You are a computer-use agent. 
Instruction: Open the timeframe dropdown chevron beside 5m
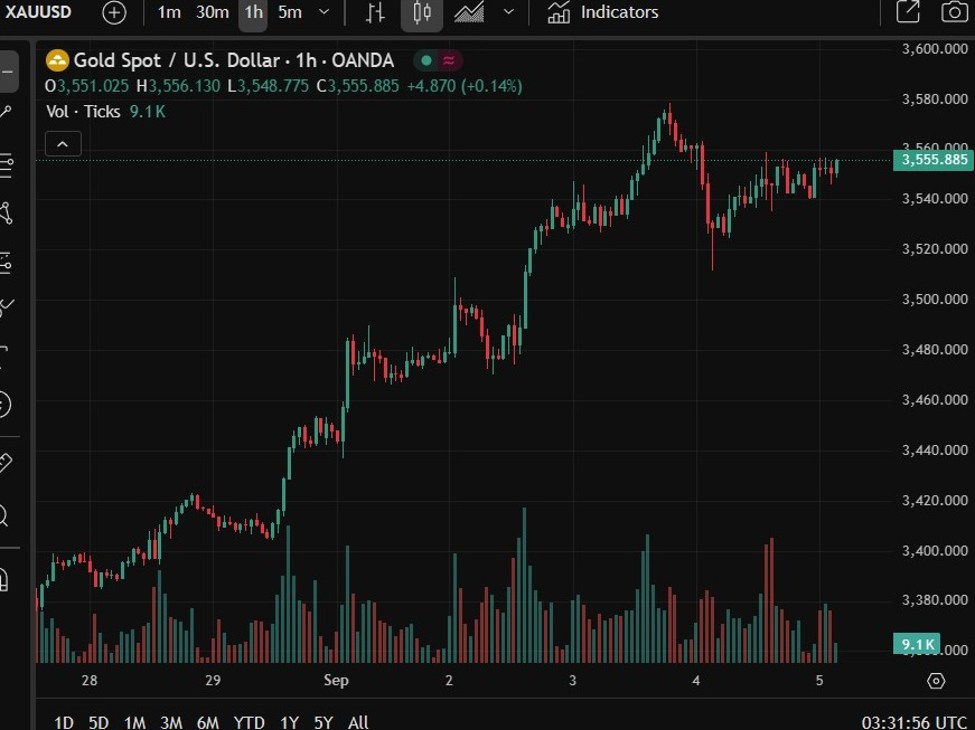coord(322,13)
